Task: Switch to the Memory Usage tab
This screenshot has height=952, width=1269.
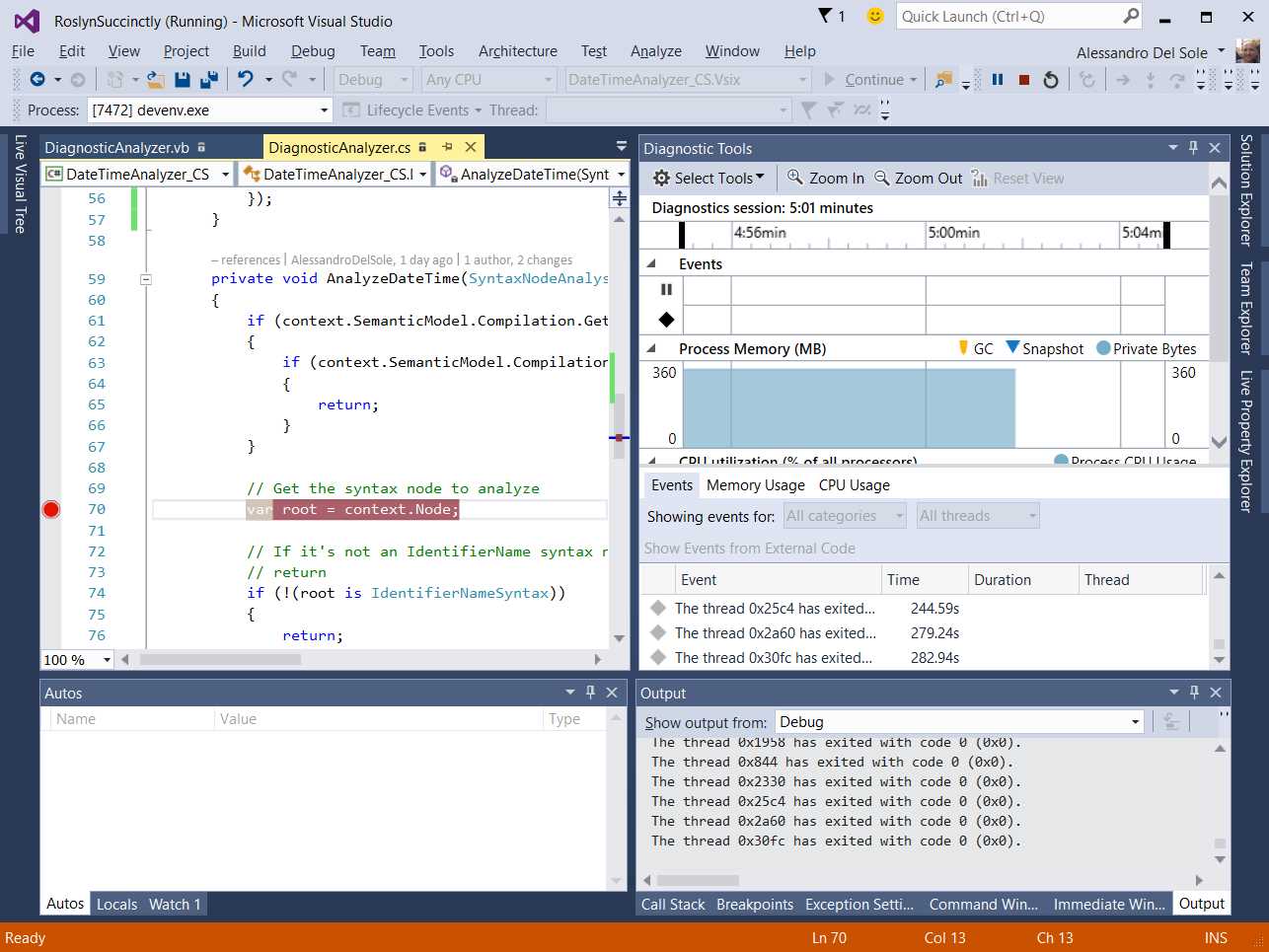Action: [x=755, y=484]
